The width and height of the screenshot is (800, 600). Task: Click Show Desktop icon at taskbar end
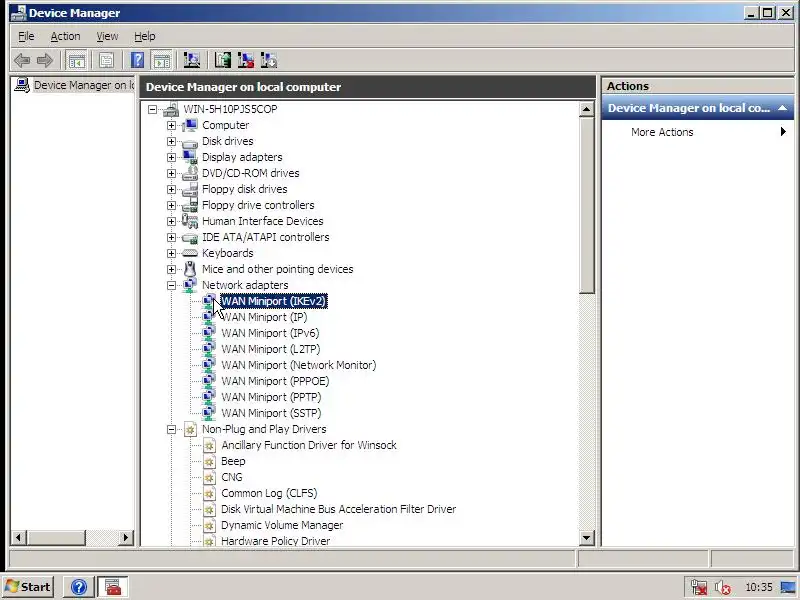[789, 587]
